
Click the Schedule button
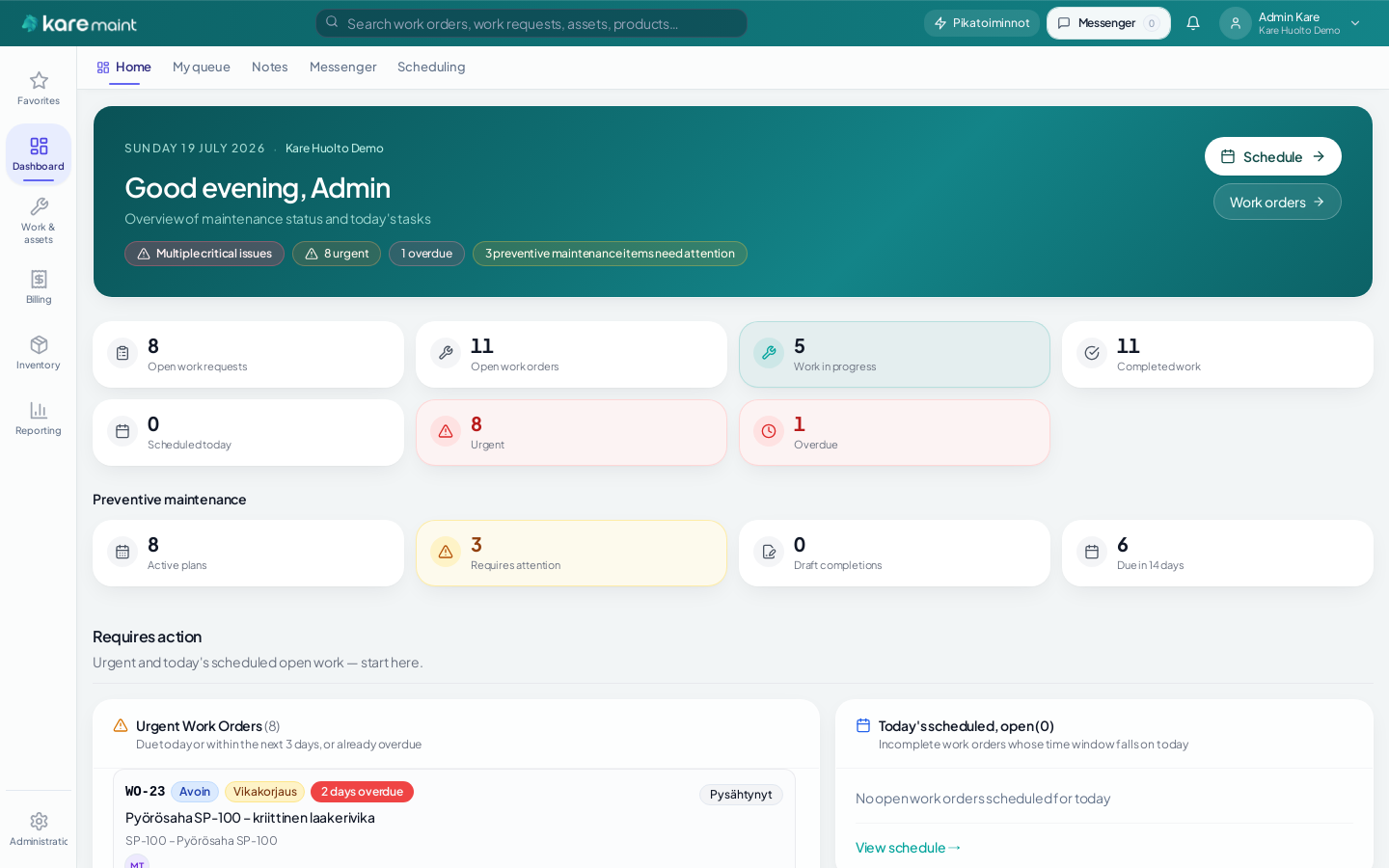coord(1273,156)
